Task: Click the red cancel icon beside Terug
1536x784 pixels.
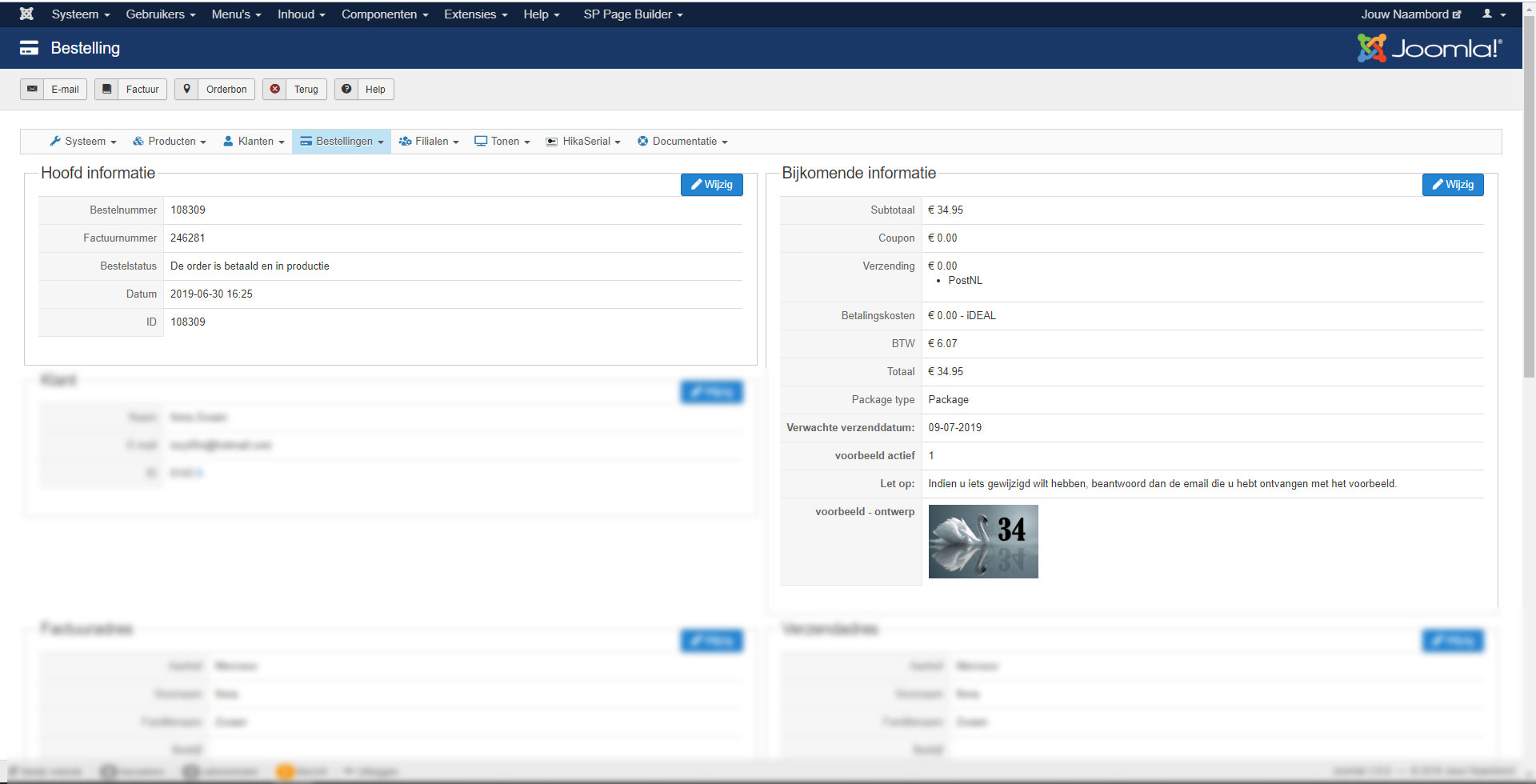Action: click(x=274, y=89)
